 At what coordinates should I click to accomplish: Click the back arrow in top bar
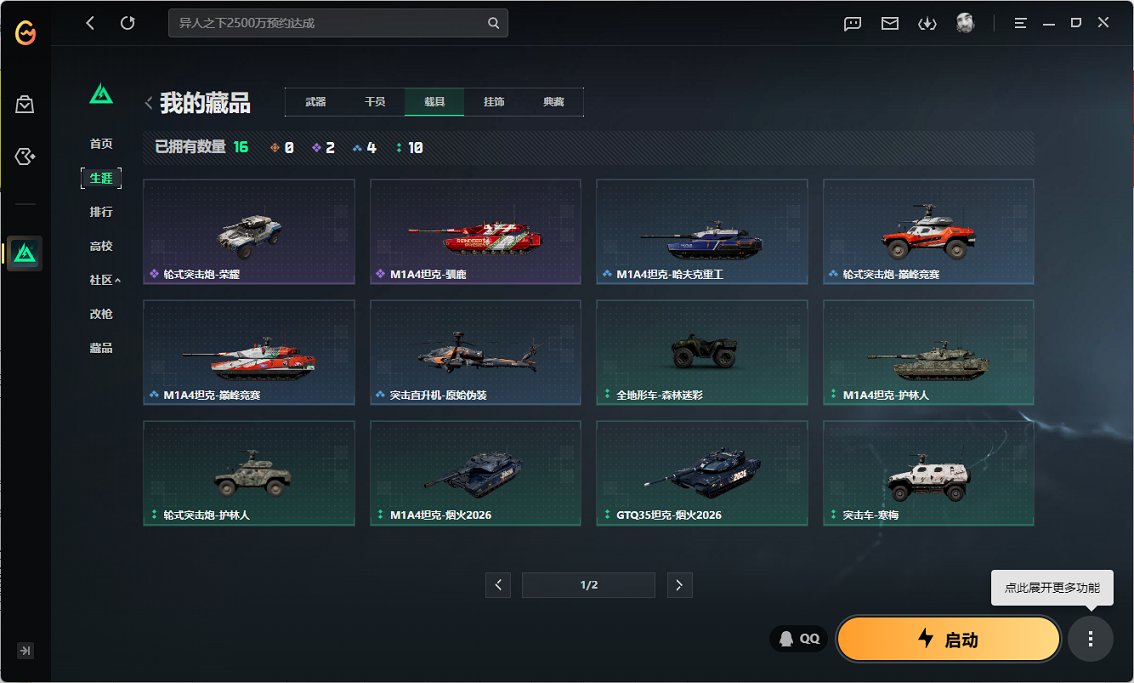click(91, 23)
